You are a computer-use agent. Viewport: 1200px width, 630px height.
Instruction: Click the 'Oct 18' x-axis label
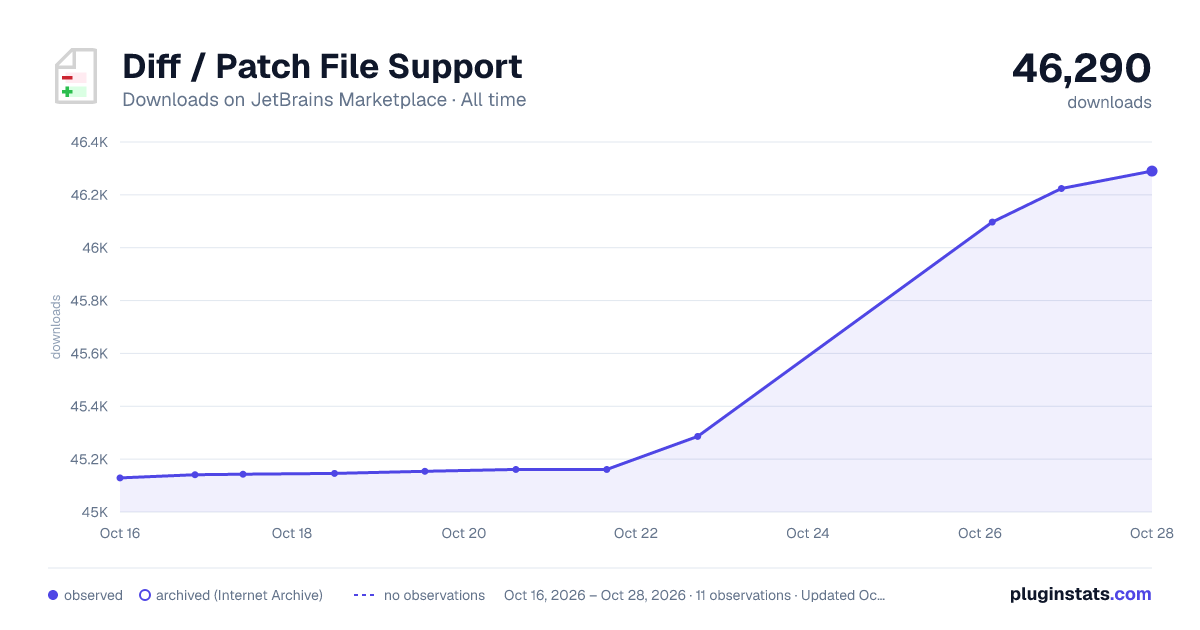coord(292,533)
